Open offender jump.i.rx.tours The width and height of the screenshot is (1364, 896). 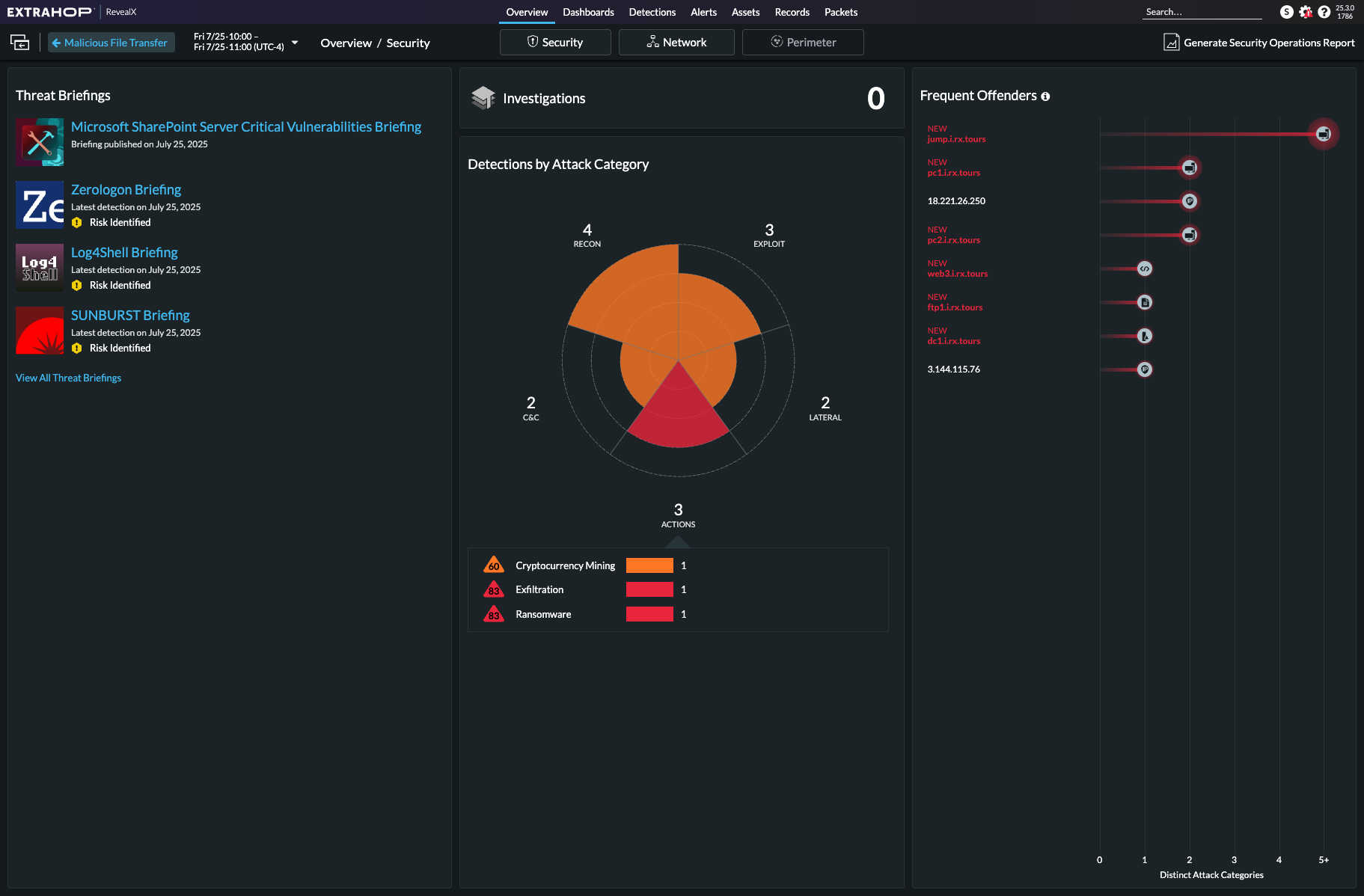(956, 139)
